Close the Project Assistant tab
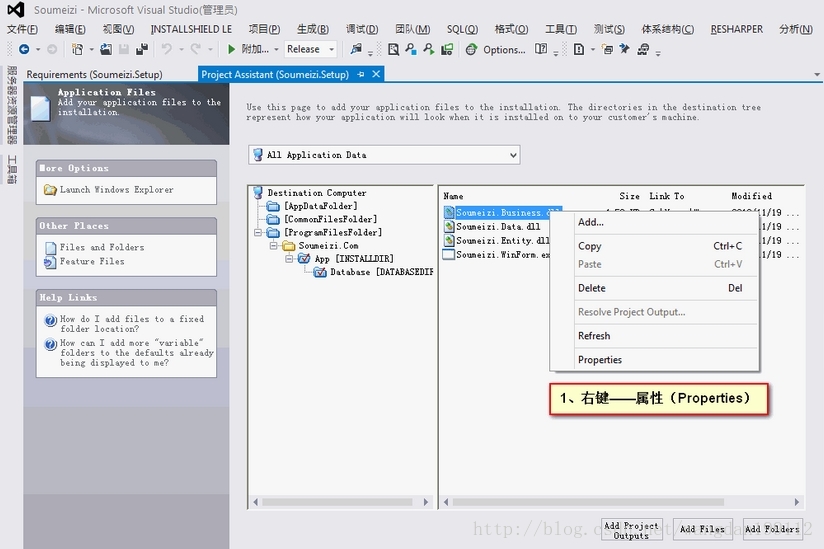Image resolution: width=824 pixels, height=549 pixels. point(376,75)
